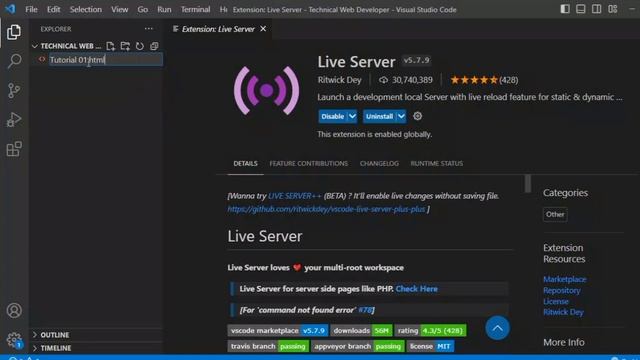Viewport: 640px width, 360px height.
Task: Open the Run and Debug view
Action: coord(14,120)
